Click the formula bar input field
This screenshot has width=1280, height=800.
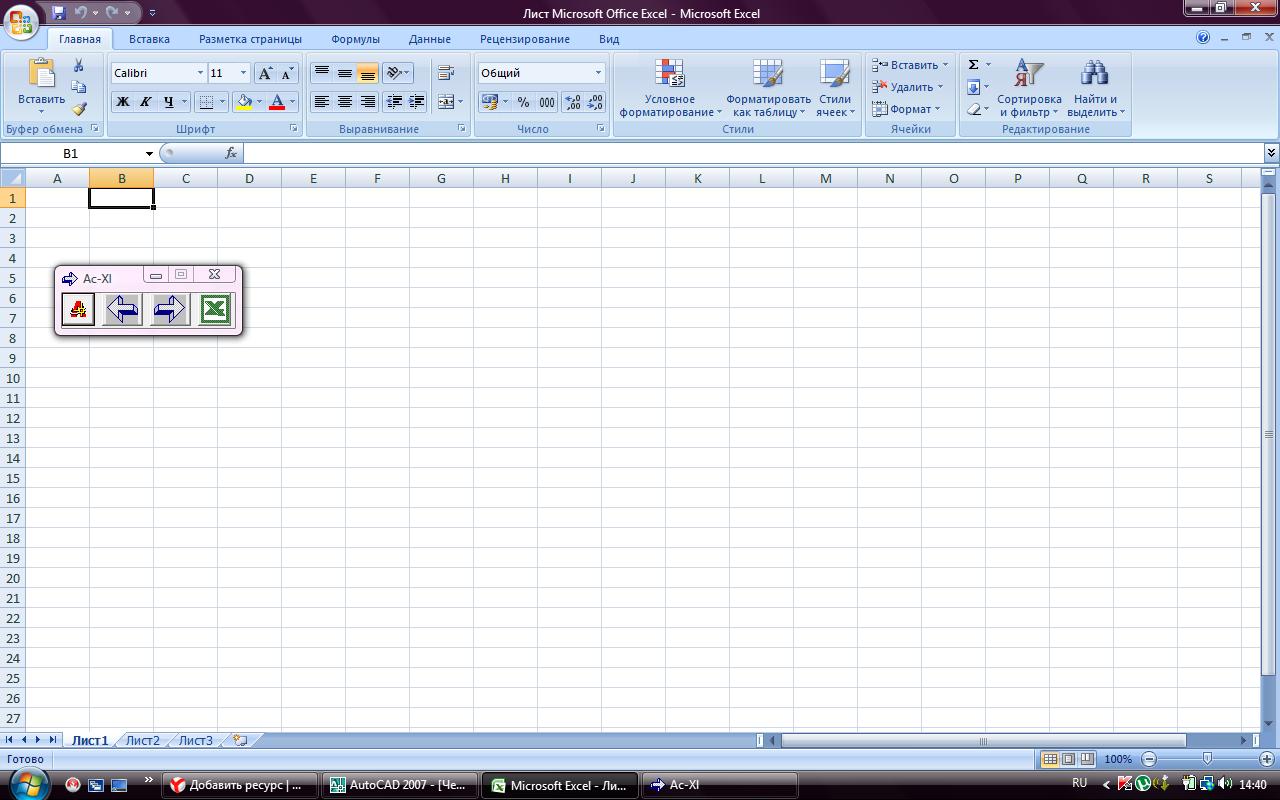(x=750, y=153)
